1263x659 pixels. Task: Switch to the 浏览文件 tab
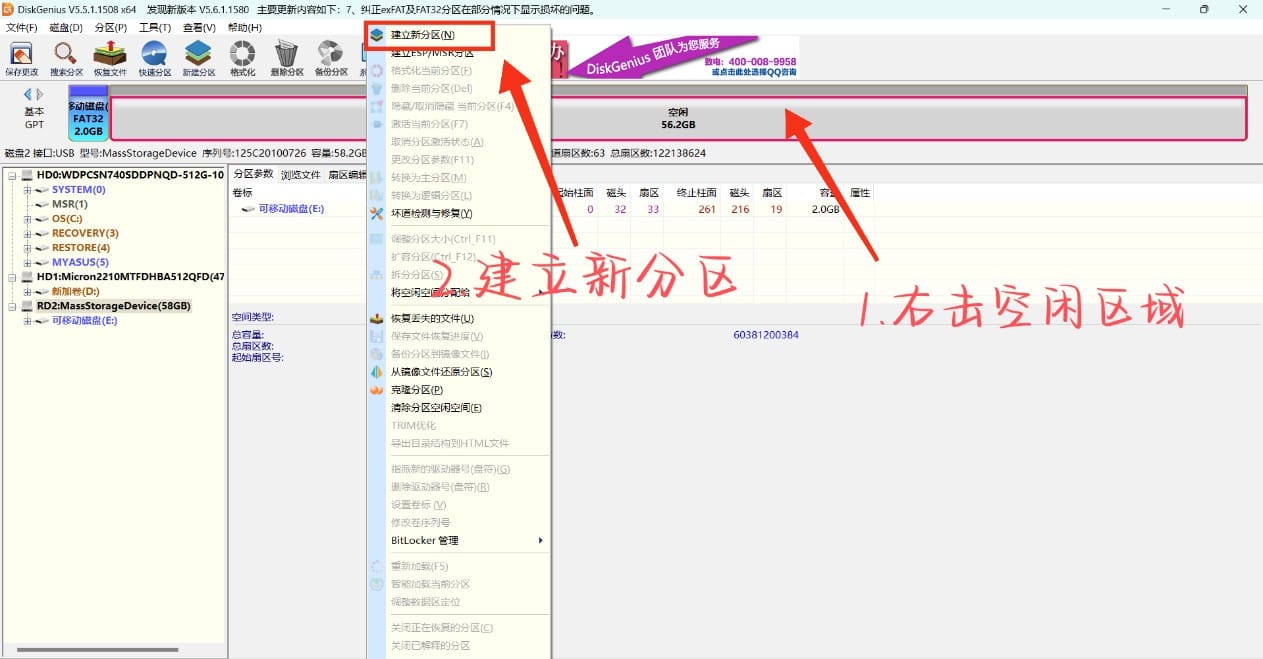(x=300, y=175)
